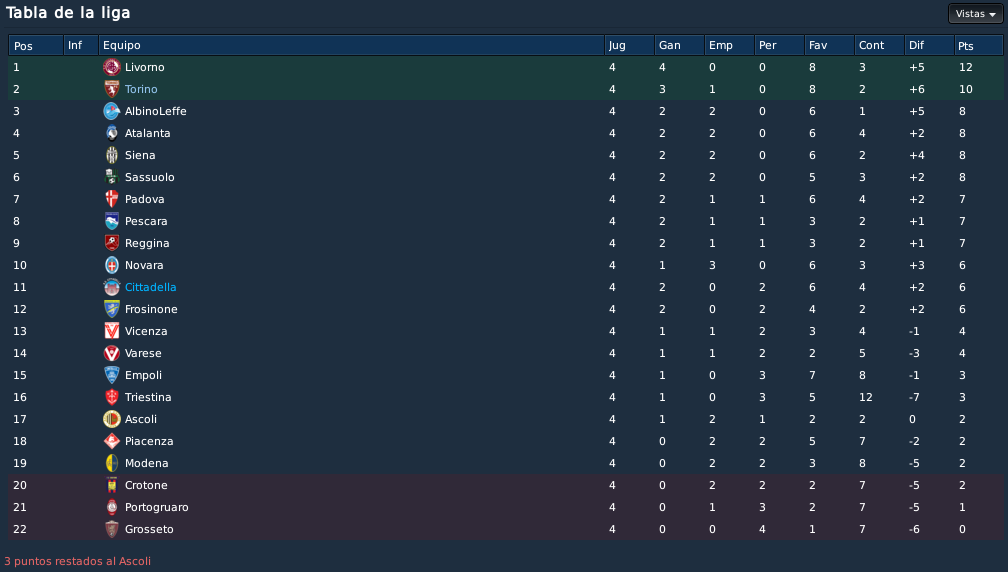This screenshot has height=572, width=1008.
Task: Select the Siena striped badge icon
Action: click(x=112, y=155)
